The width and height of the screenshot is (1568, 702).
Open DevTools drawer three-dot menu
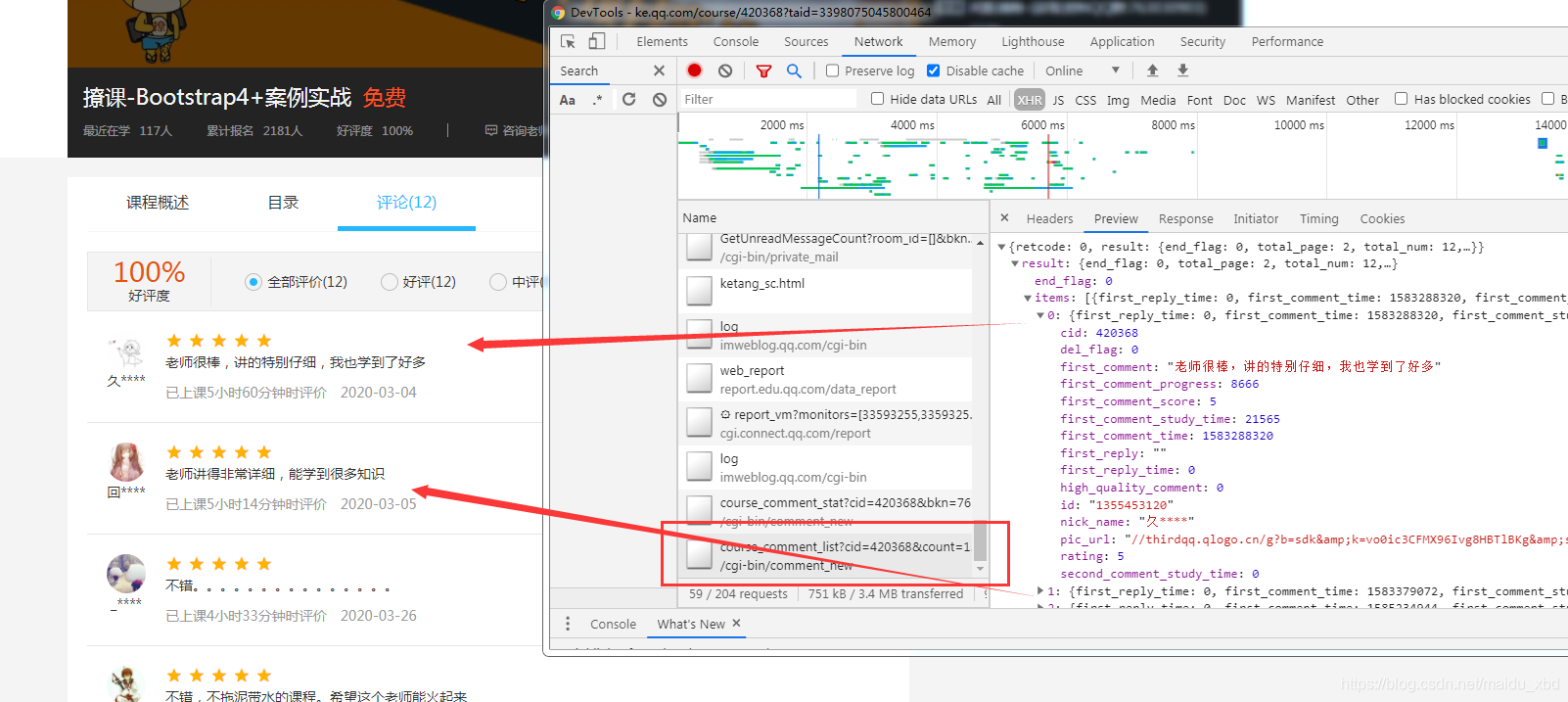click(568, 624)
